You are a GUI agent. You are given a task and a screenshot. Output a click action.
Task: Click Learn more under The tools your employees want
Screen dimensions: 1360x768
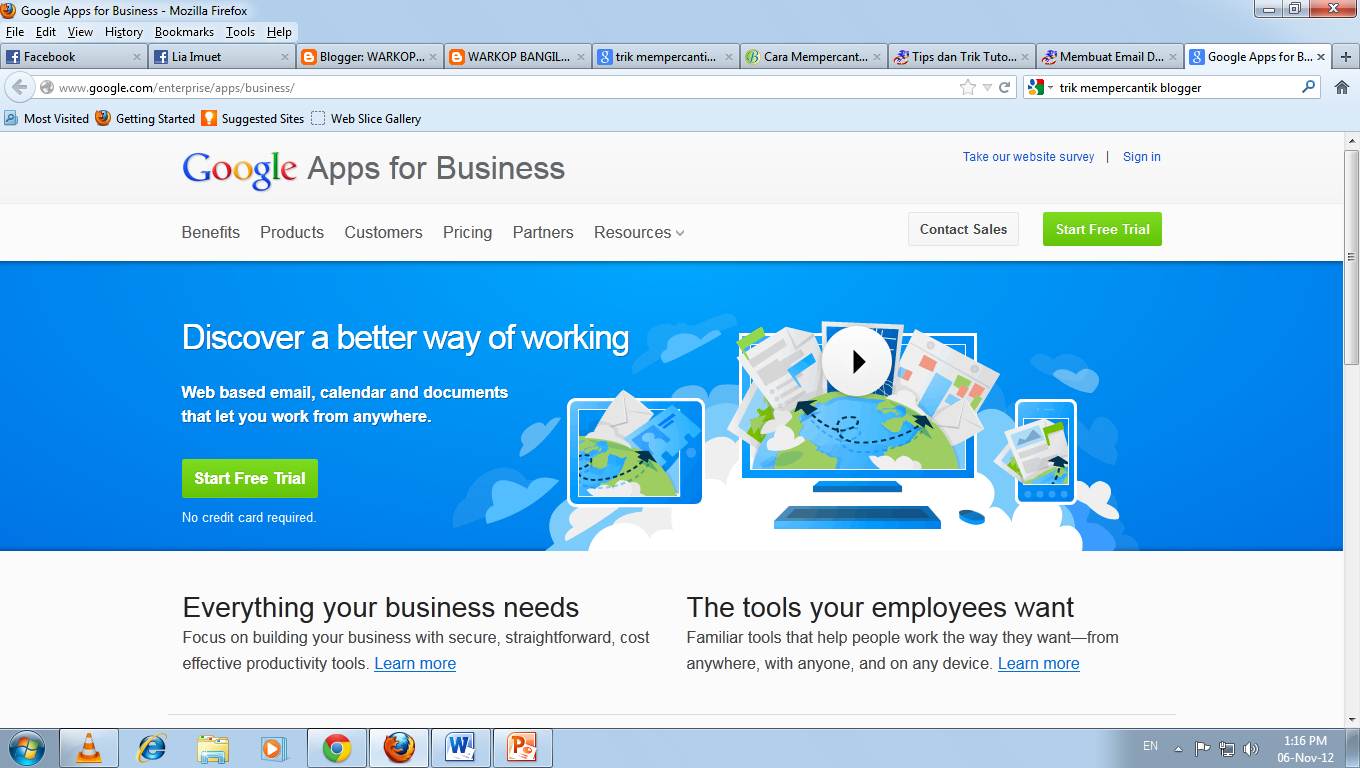tap(1039, 663)
